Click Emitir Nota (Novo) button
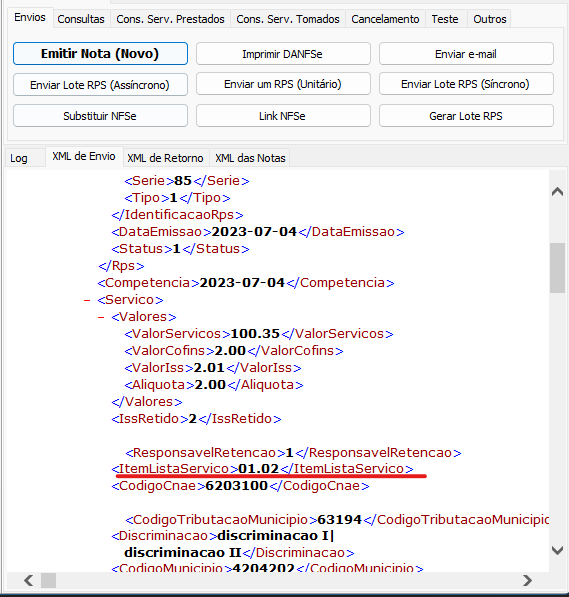Screen dimensions: 569x597 pos(100,54)
